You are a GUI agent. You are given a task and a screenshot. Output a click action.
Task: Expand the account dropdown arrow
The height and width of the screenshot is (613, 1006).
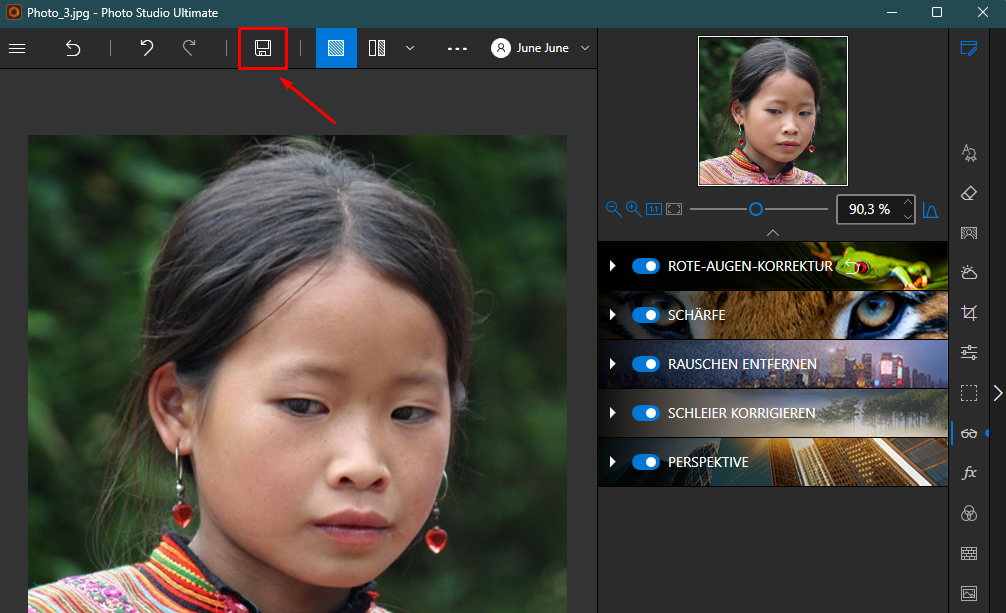[585, 48]
